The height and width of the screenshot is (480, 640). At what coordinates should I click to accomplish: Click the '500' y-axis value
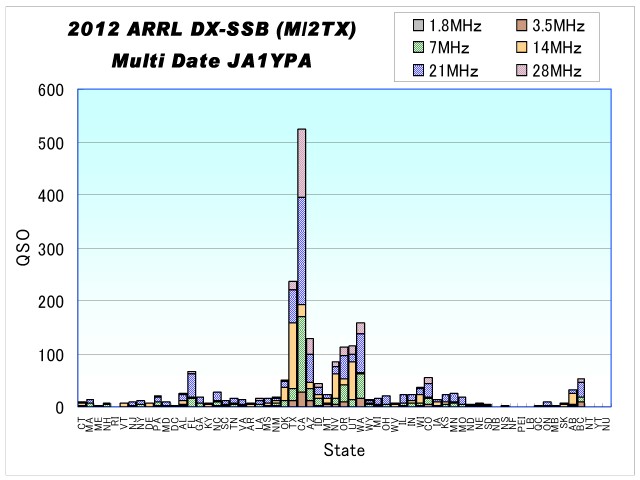pyautogui.click(x=51, y=143)
